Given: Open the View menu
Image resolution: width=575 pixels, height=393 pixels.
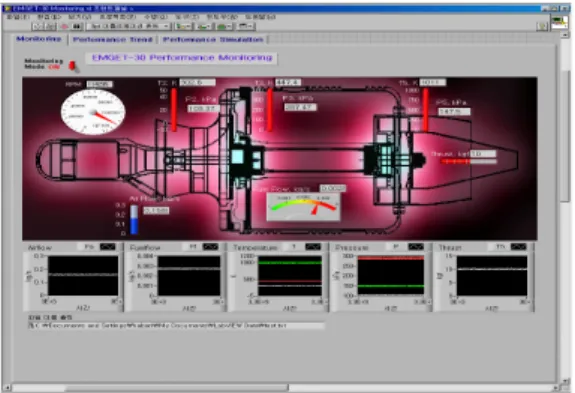Looking at the screenshot, I should (80, 17).
